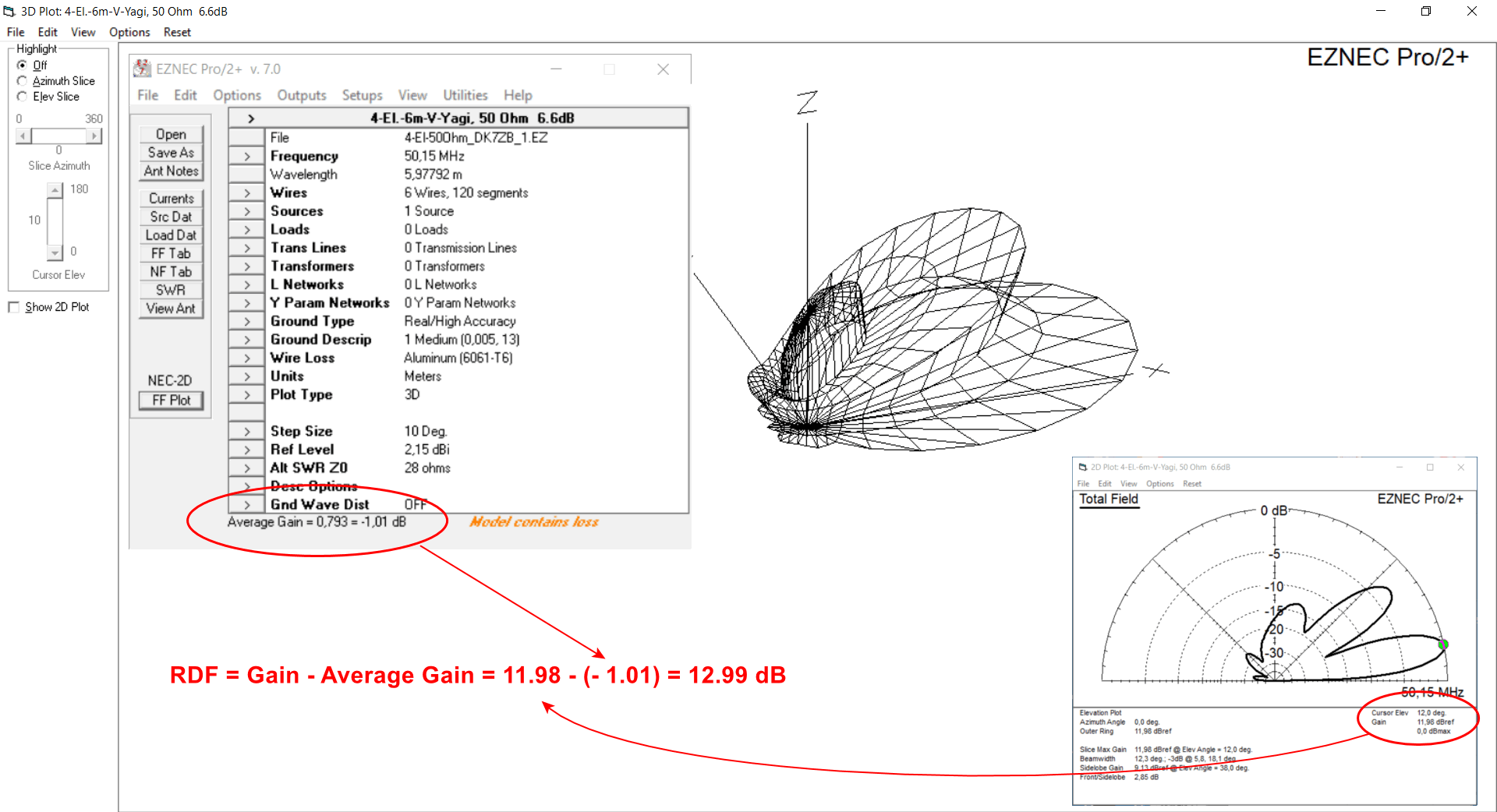Viewport: 1497px width, 812px height.
Task: Click the cursor elevation up arrow
Action: point(55,189)
